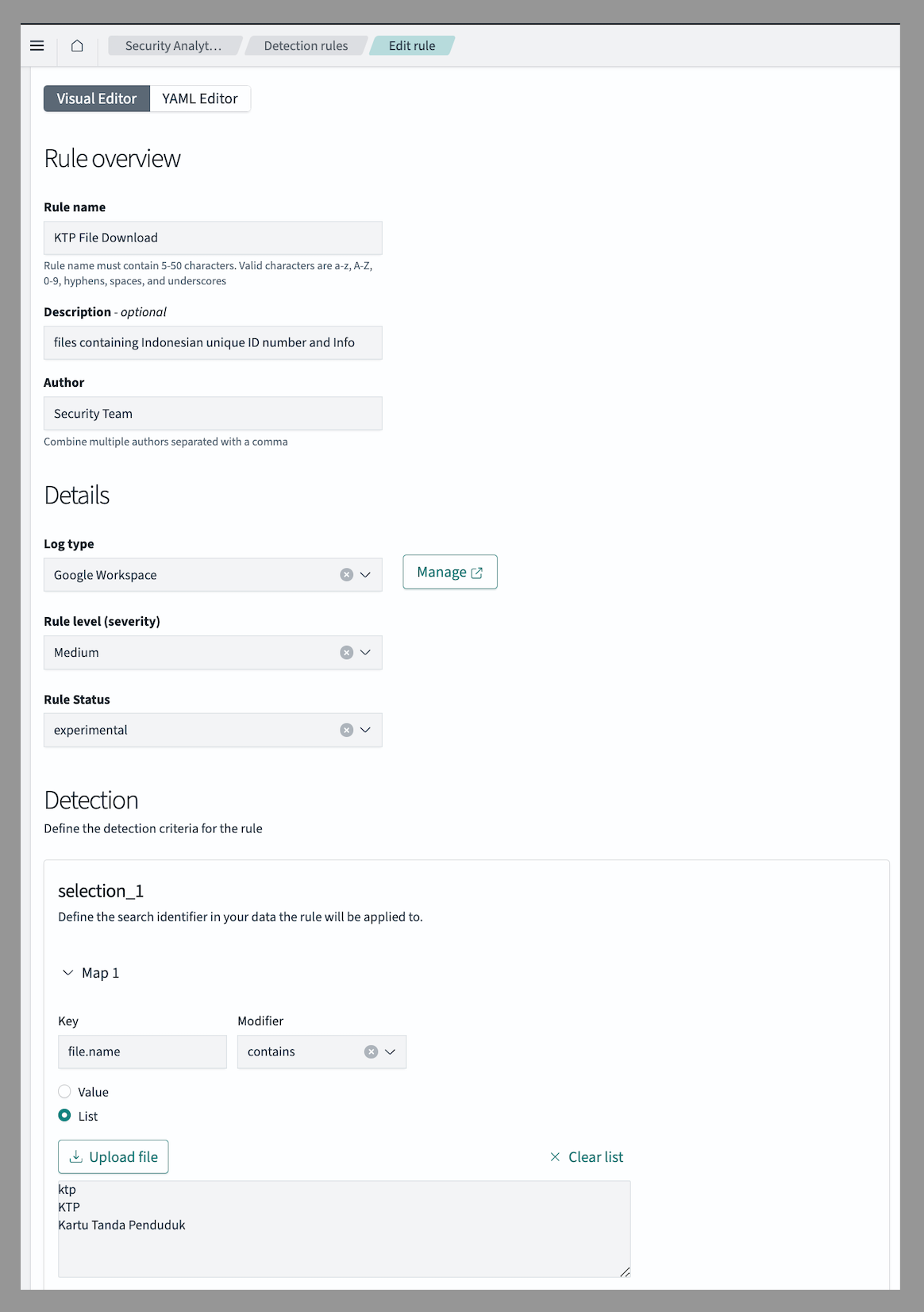
Task: Click the file.name Key input field
Action: point(142,1052)
